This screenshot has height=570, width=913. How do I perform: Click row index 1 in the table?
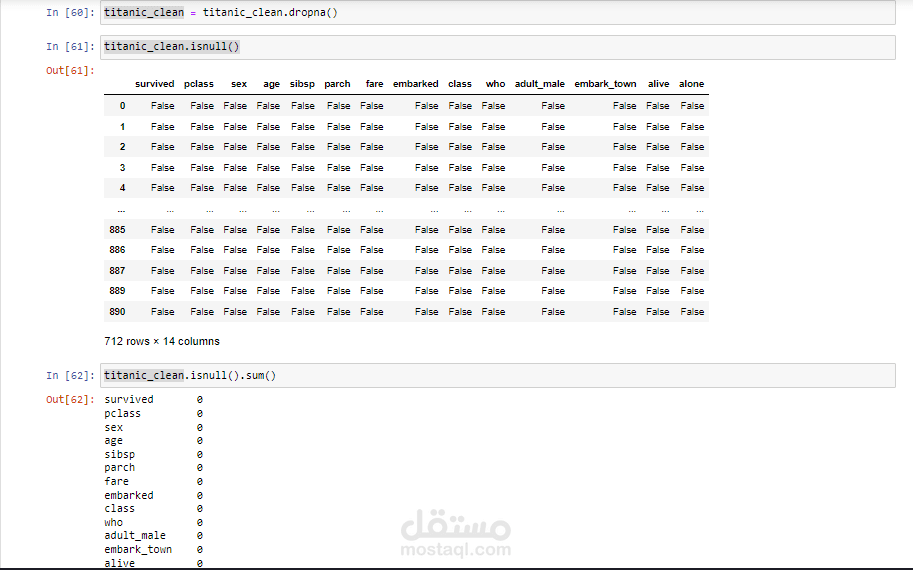(x=122, y=127)
